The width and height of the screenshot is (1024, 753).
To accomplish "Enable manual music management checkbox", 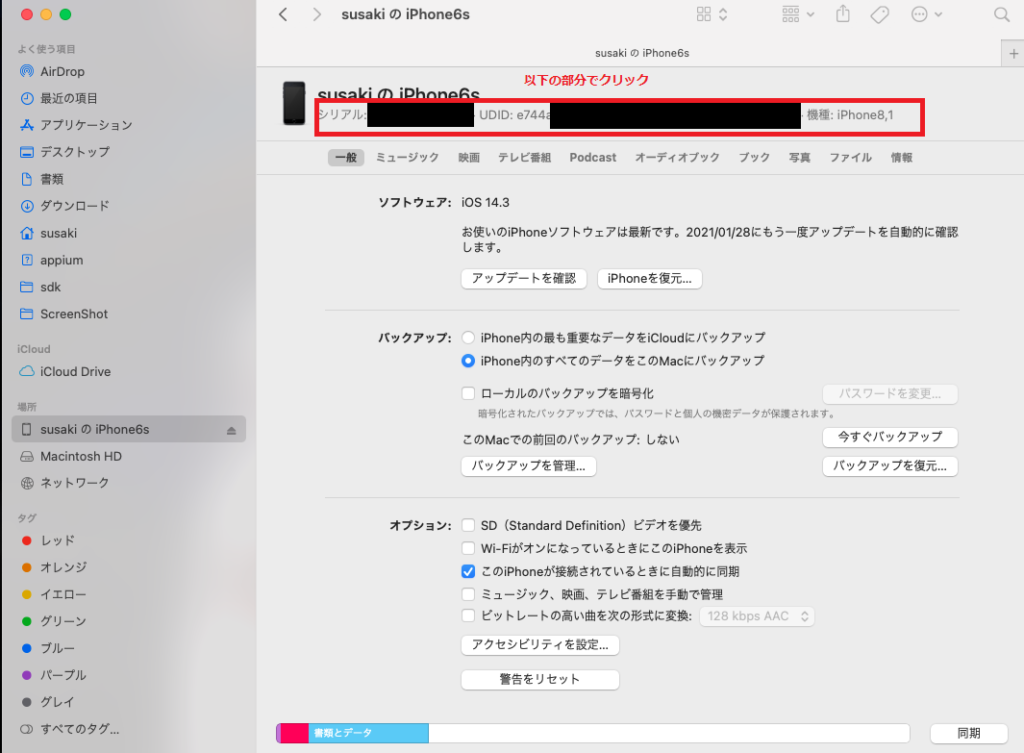I will [x=468, y=594].
